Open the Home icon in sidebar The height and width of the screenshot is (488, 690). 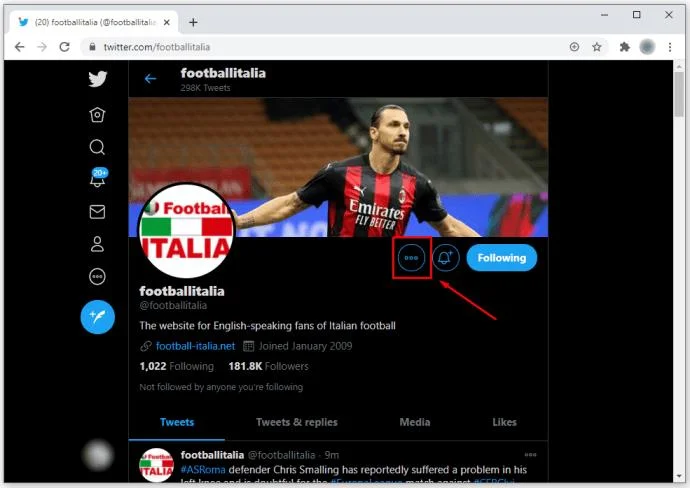[97, 115]
